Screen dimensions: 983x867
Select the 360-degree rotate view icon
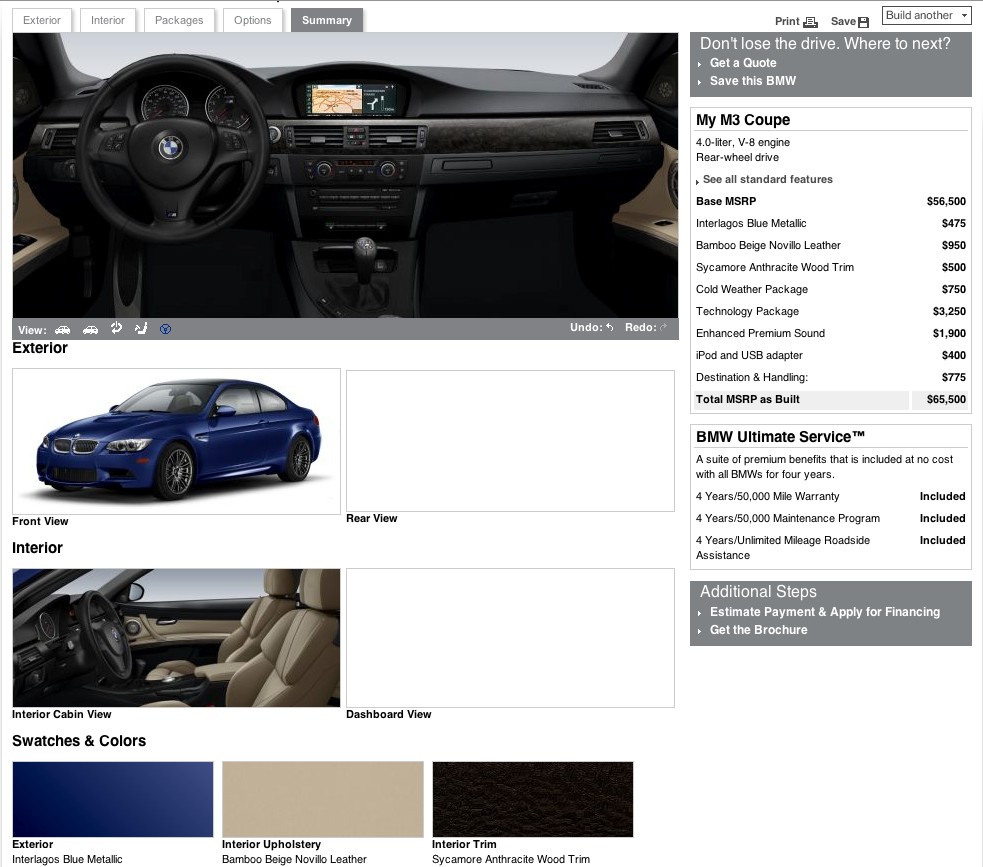coord(116,328)
